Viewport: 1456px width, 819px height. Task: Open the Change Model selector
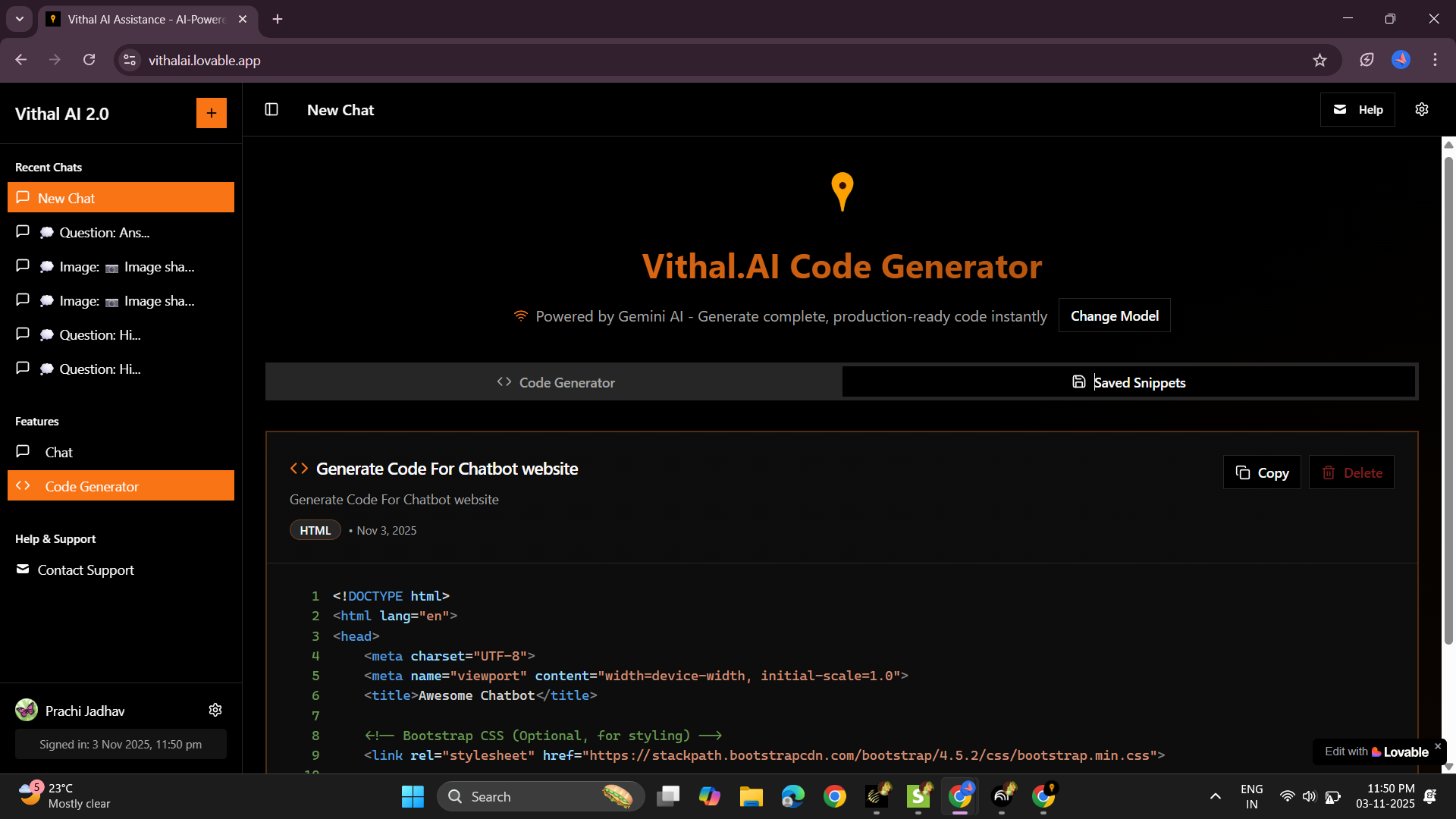click(x=1114, y=315)
